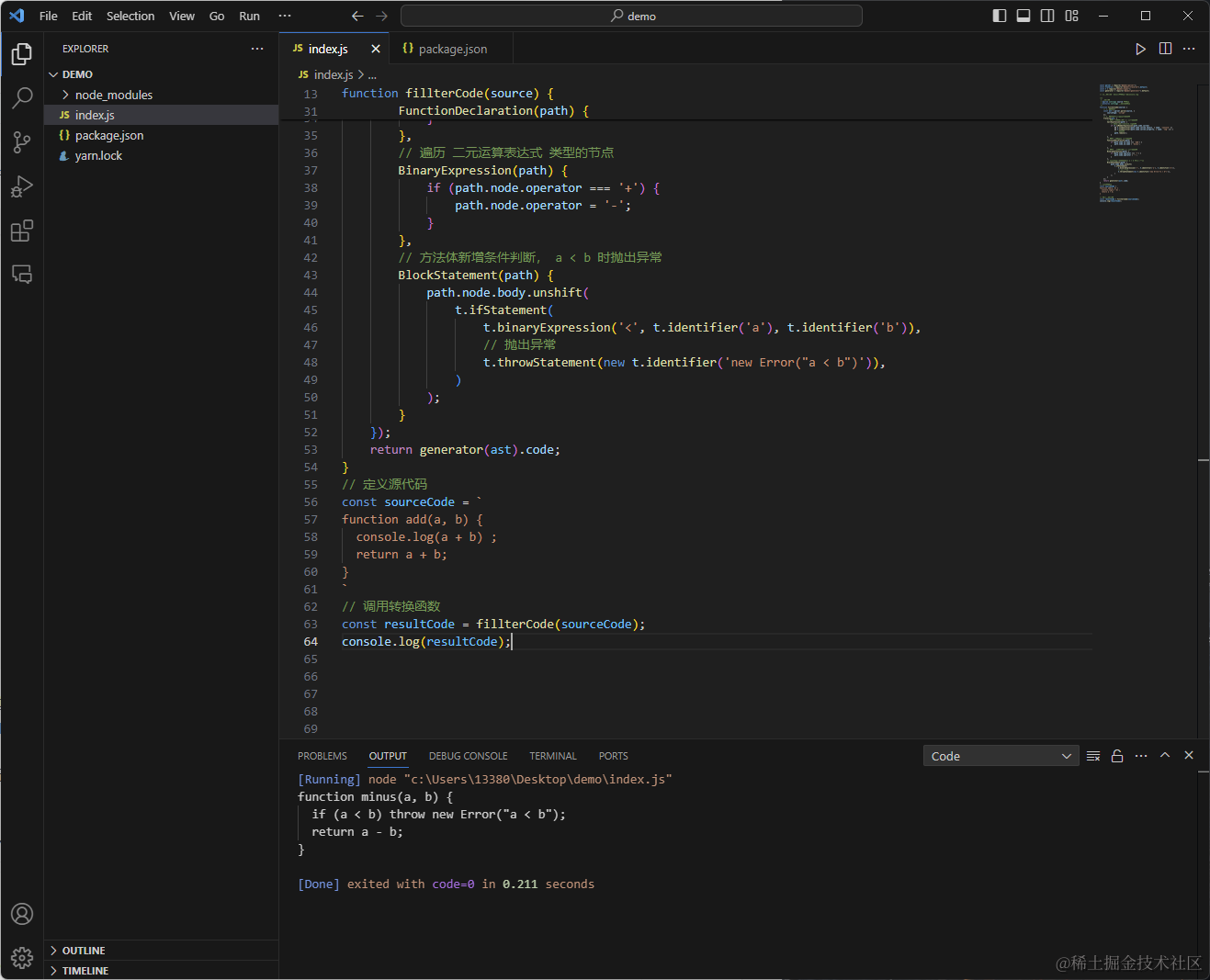Open the Search view in activity bar
This screenshot has width=1210, height=980.
[x=22, y=98]
